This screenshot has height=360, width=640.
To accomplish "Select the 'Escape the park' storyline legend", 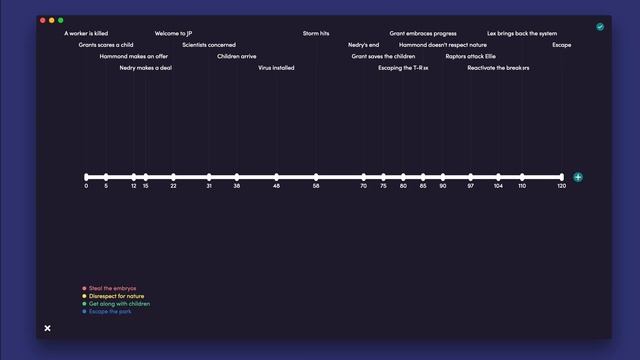I will (x=110, y=311).
